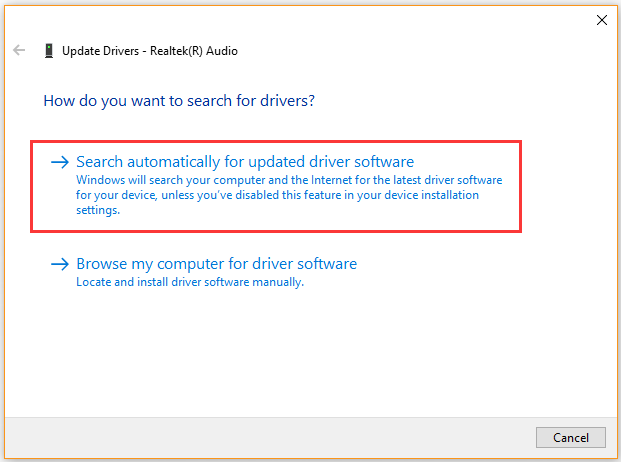This screenshot has height=462, width=621.
Task: Click the arrow icon beside Browse my computer
Action: 60,264
